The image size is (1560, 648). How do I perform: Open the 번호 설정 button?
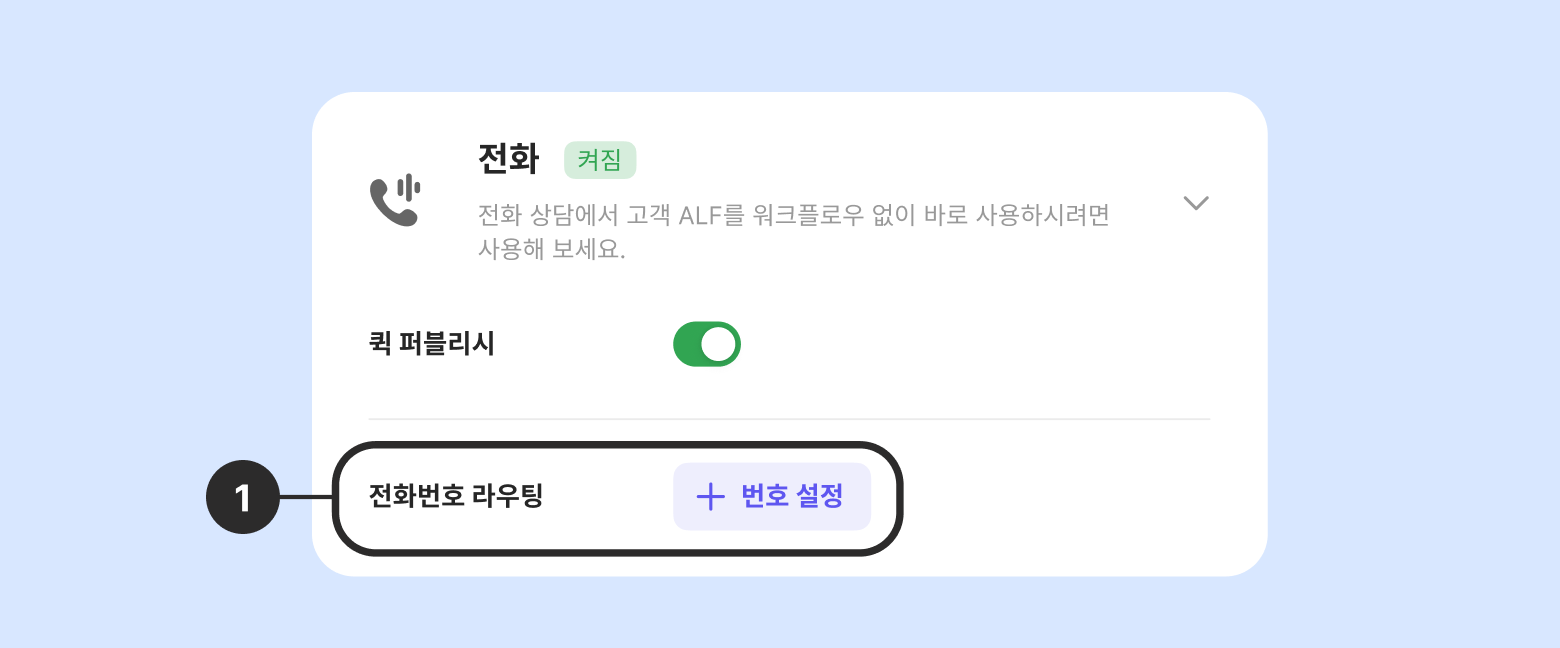pyautogui.click(x=772, y=497)
